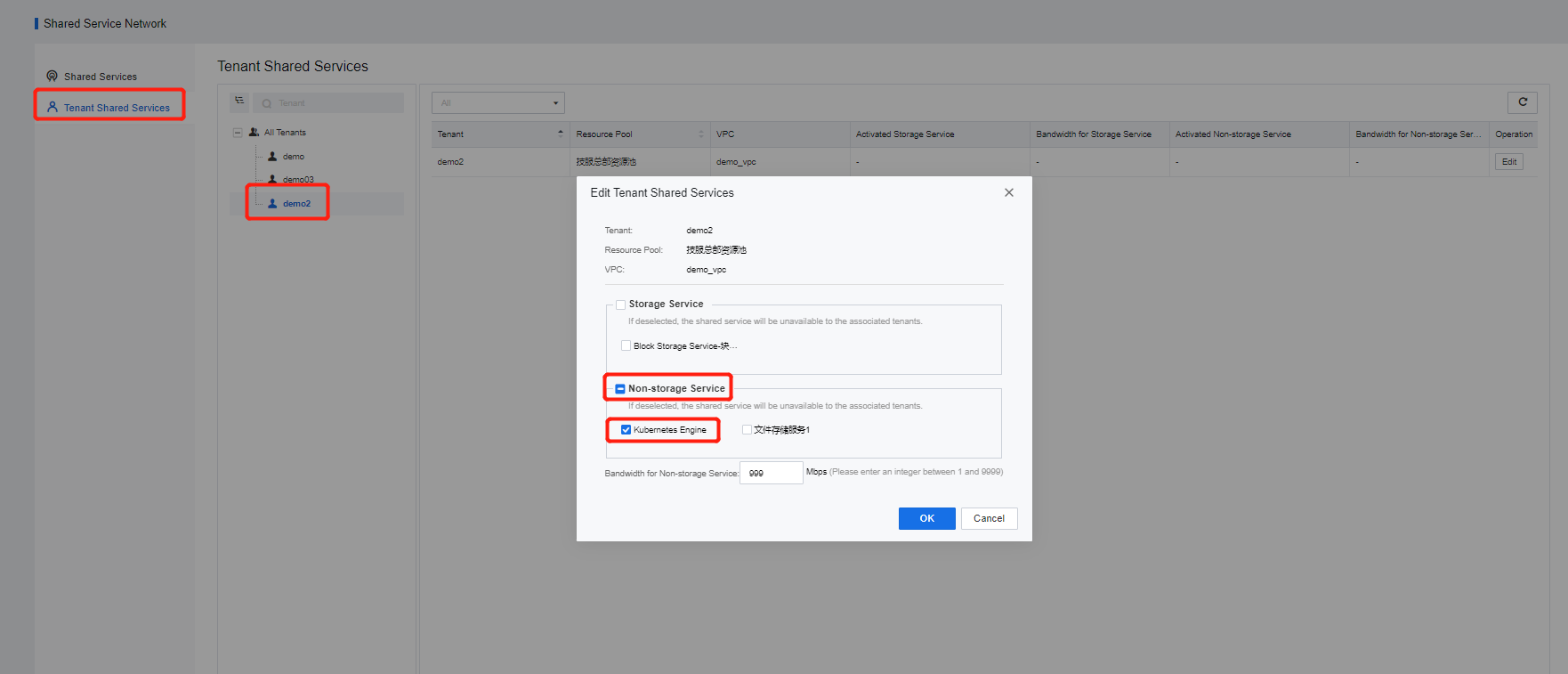
Task: Collapse the All Tenants tree node
Action: pyautogui.click(x=238, y=133)
